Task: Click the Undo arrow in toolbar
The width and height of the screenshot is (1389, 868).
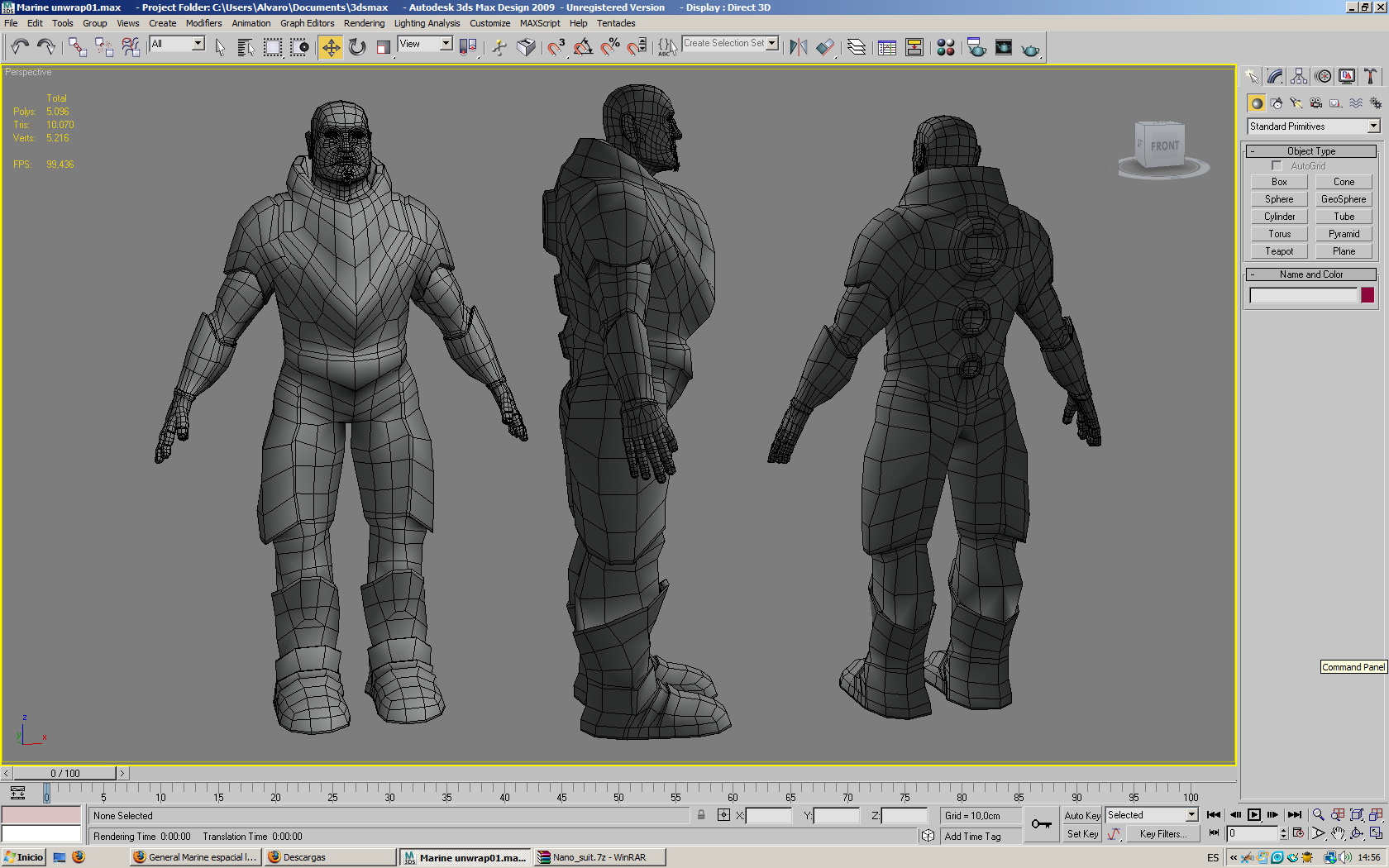Action: coord(20,47)
